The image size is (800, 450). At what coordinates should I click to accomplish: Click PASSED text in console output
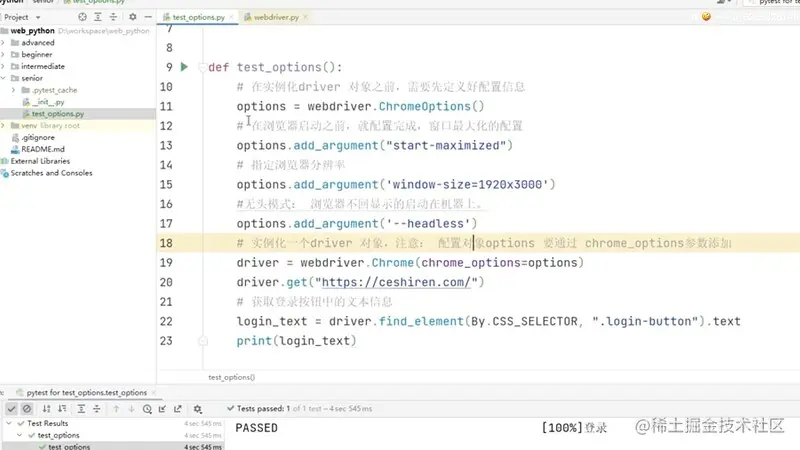tap(256, 428)
